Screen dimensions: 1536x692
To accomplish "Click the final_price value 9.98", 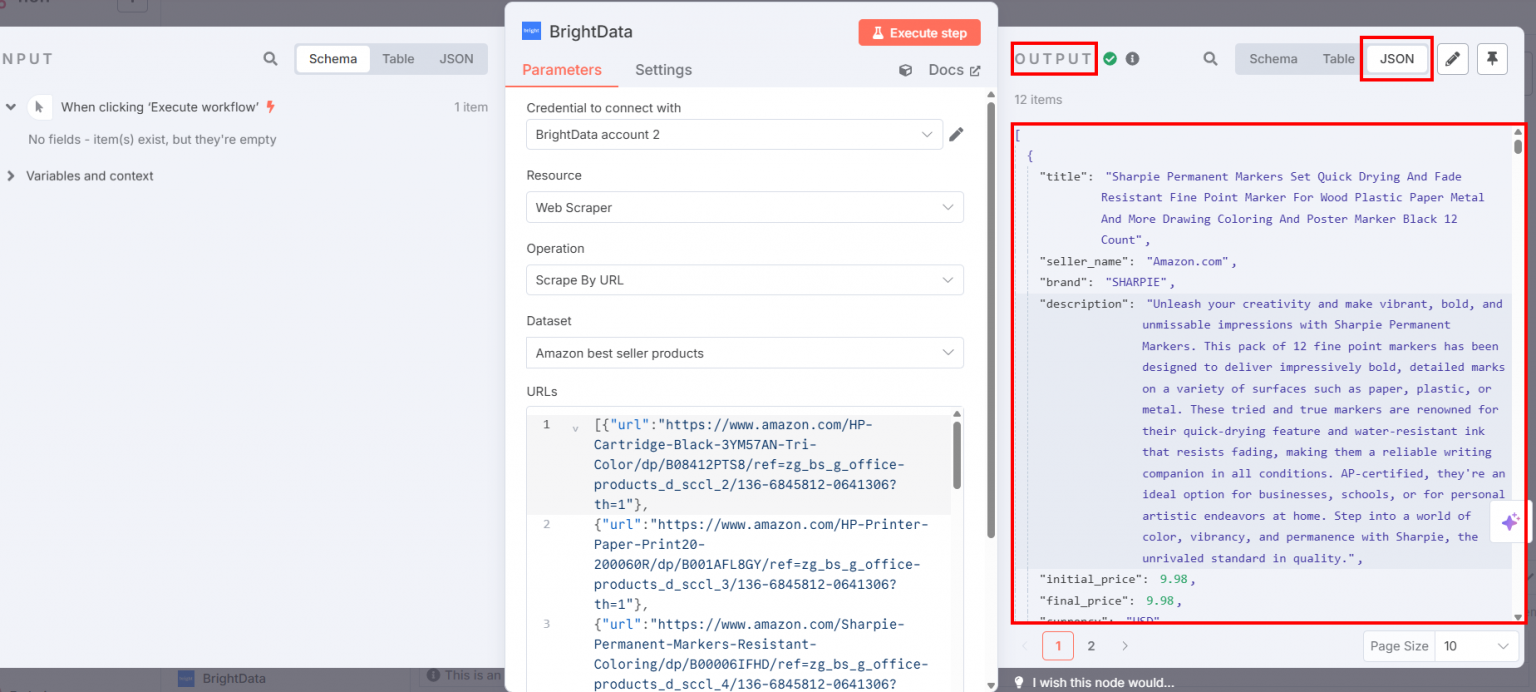I will [x=1160, y=601].
